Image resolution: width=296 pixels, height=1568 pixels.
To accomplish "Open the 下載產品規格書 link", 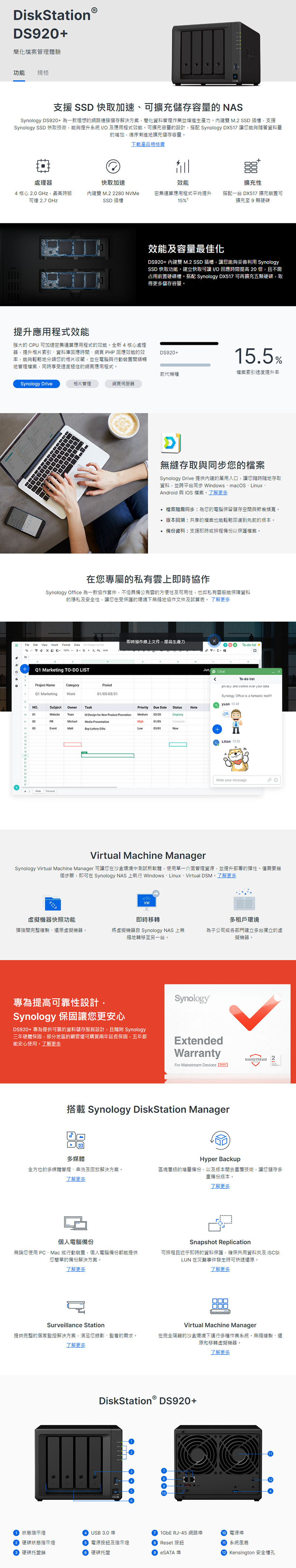I will point(148,144).
